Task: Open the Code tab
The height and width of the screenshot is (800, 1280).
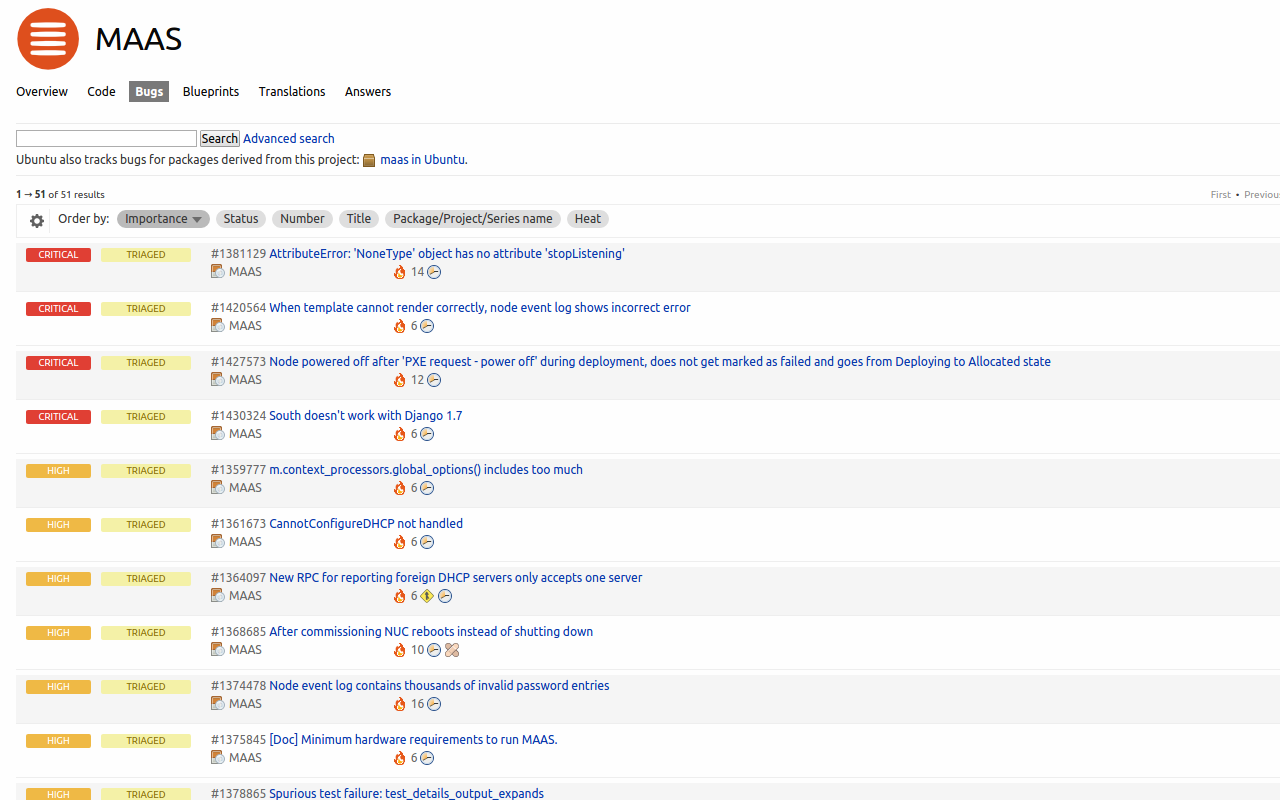Action: (101, 92)
